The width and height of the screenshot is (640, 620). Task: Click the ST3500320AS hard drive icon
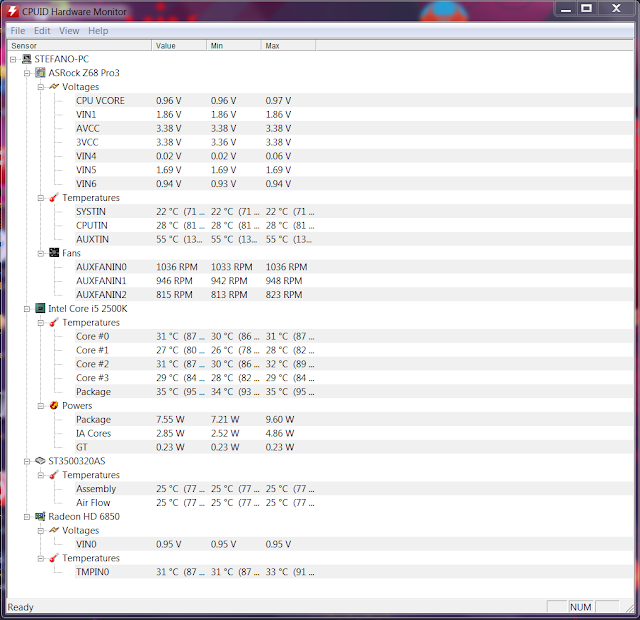[40, 461]
